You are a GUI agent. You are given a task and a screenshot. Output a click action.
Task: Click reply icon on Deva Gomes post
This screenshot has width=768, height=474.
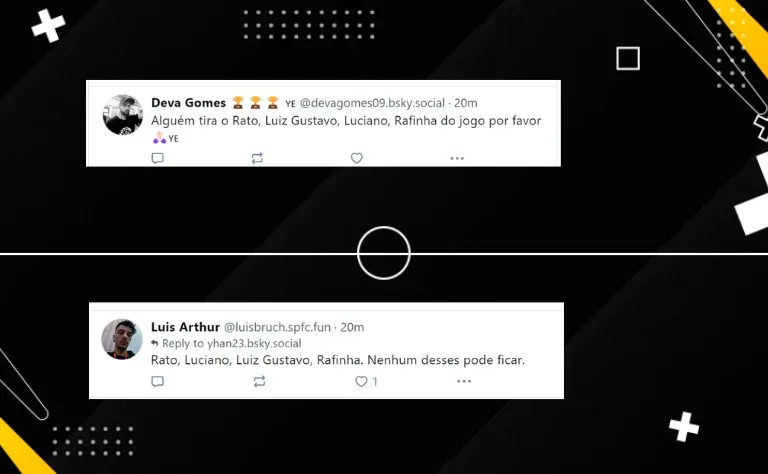(157, 158)
